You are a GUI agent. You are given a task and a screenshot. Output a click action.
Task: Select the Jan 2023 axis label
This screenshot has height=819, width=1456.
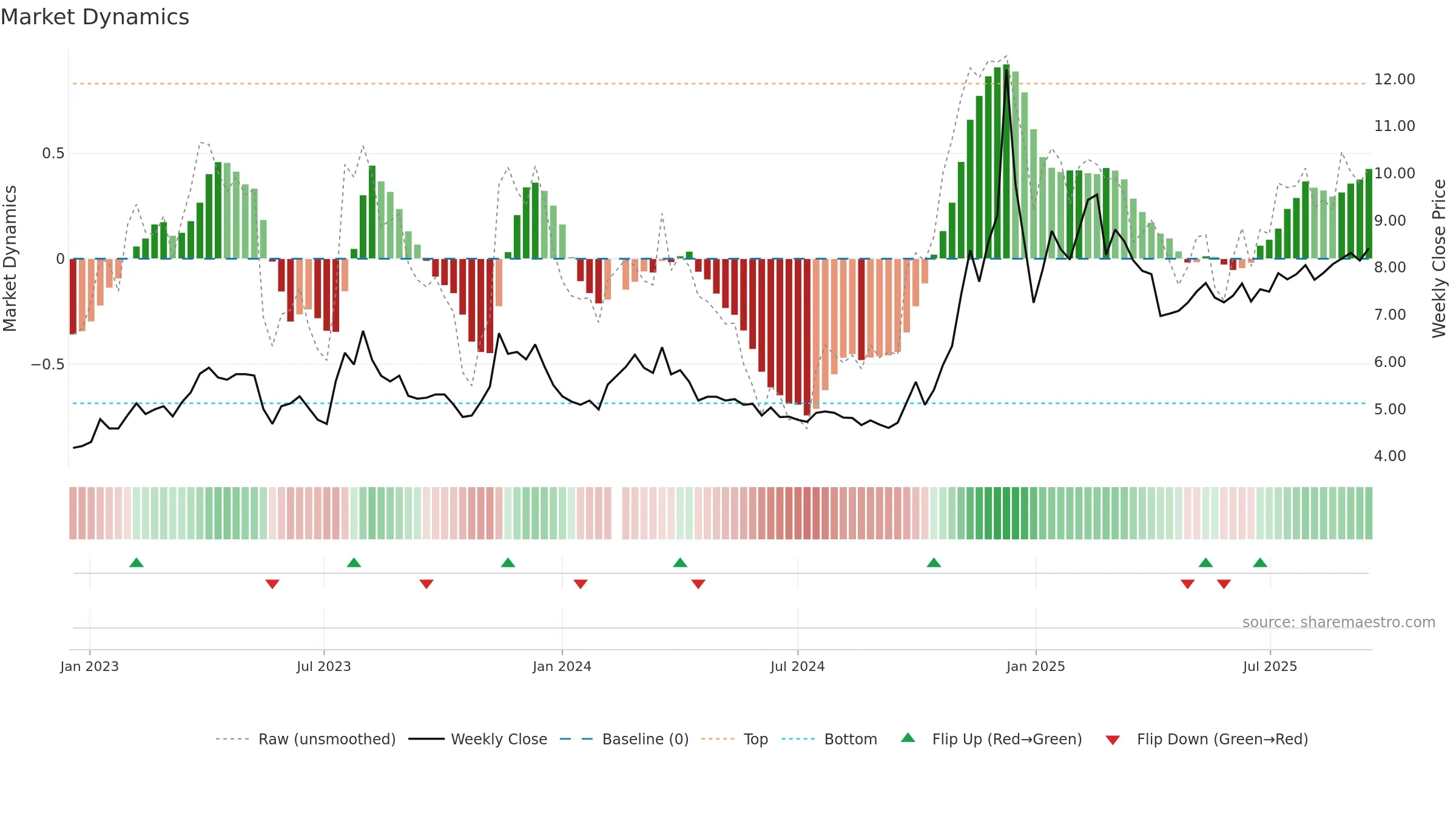(x=90, y=666)
